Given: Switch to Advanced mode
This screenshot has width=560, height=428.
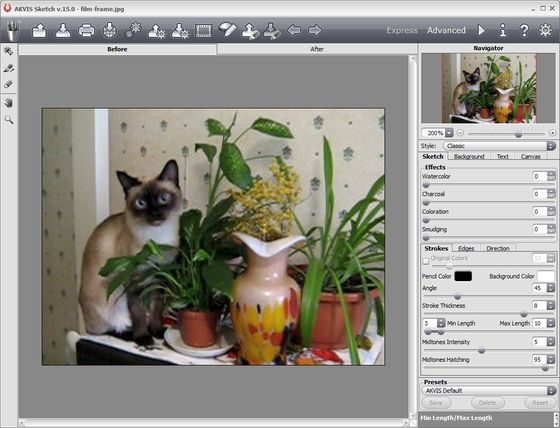Looking at the screenshot, I should tap(446, 30).
